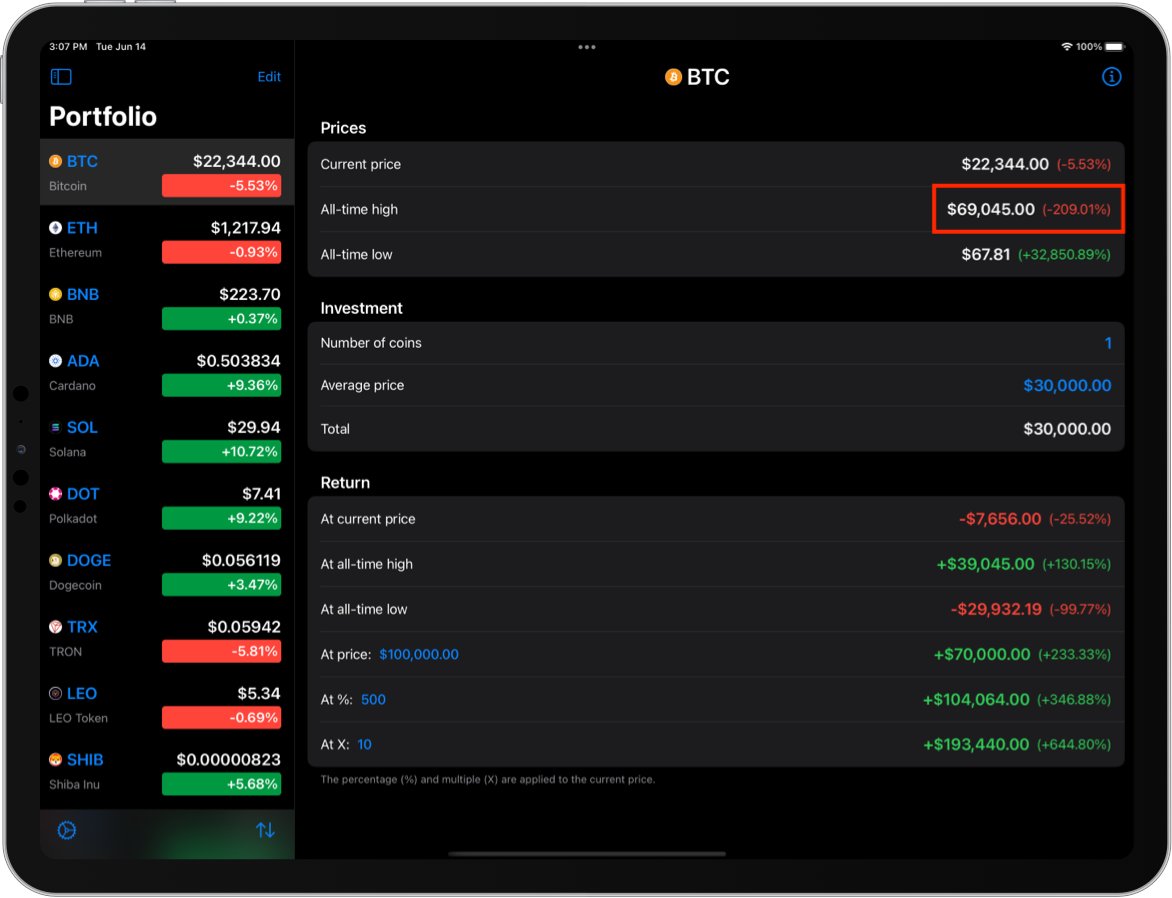Click the Prices section header
The width and height of the screenshot is (1172, 898).
pos(343,128)
